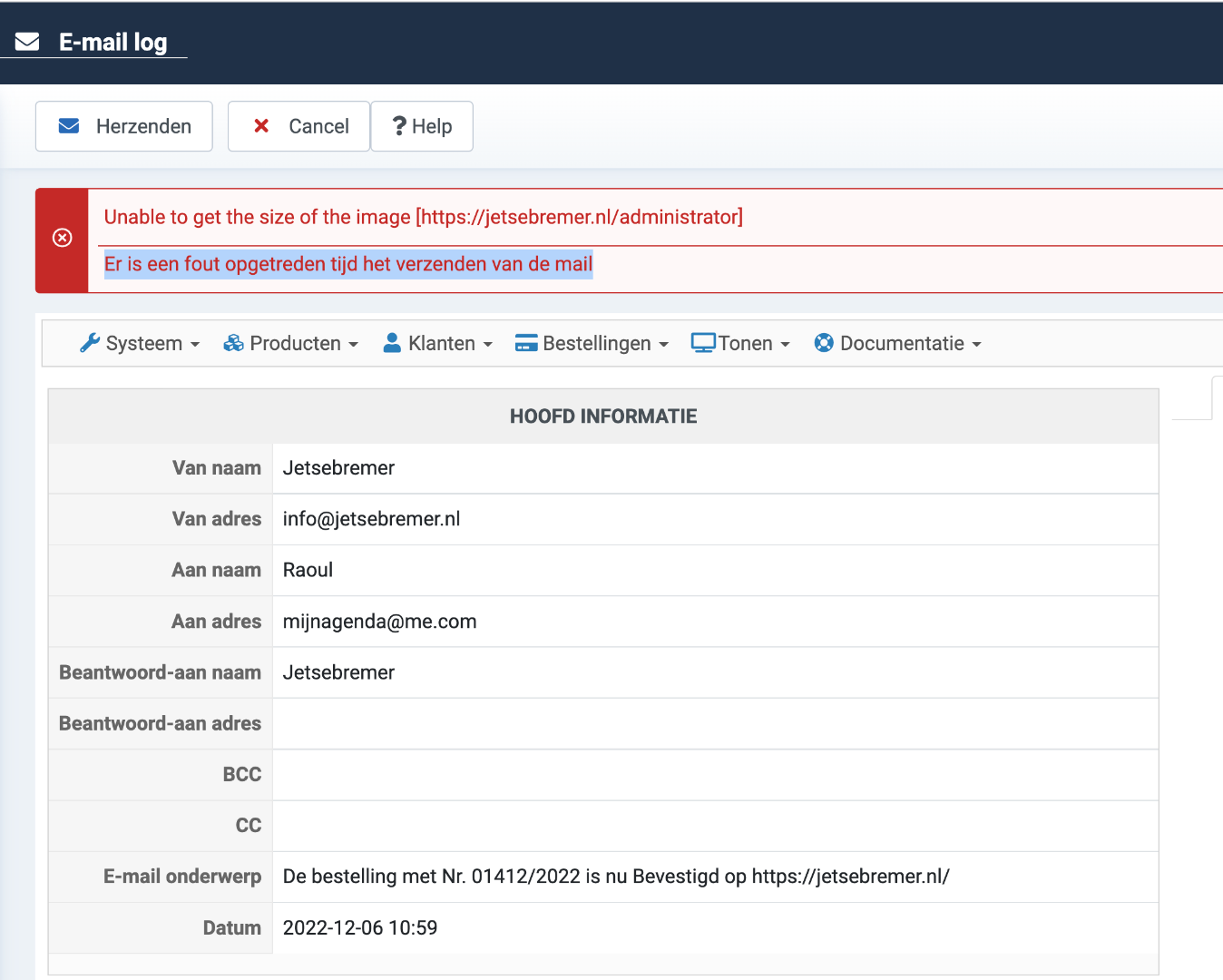This screenshot has width=1223, height=980.
Task: Click the Producten cubes icon
Action: click(x=234, y=343)
